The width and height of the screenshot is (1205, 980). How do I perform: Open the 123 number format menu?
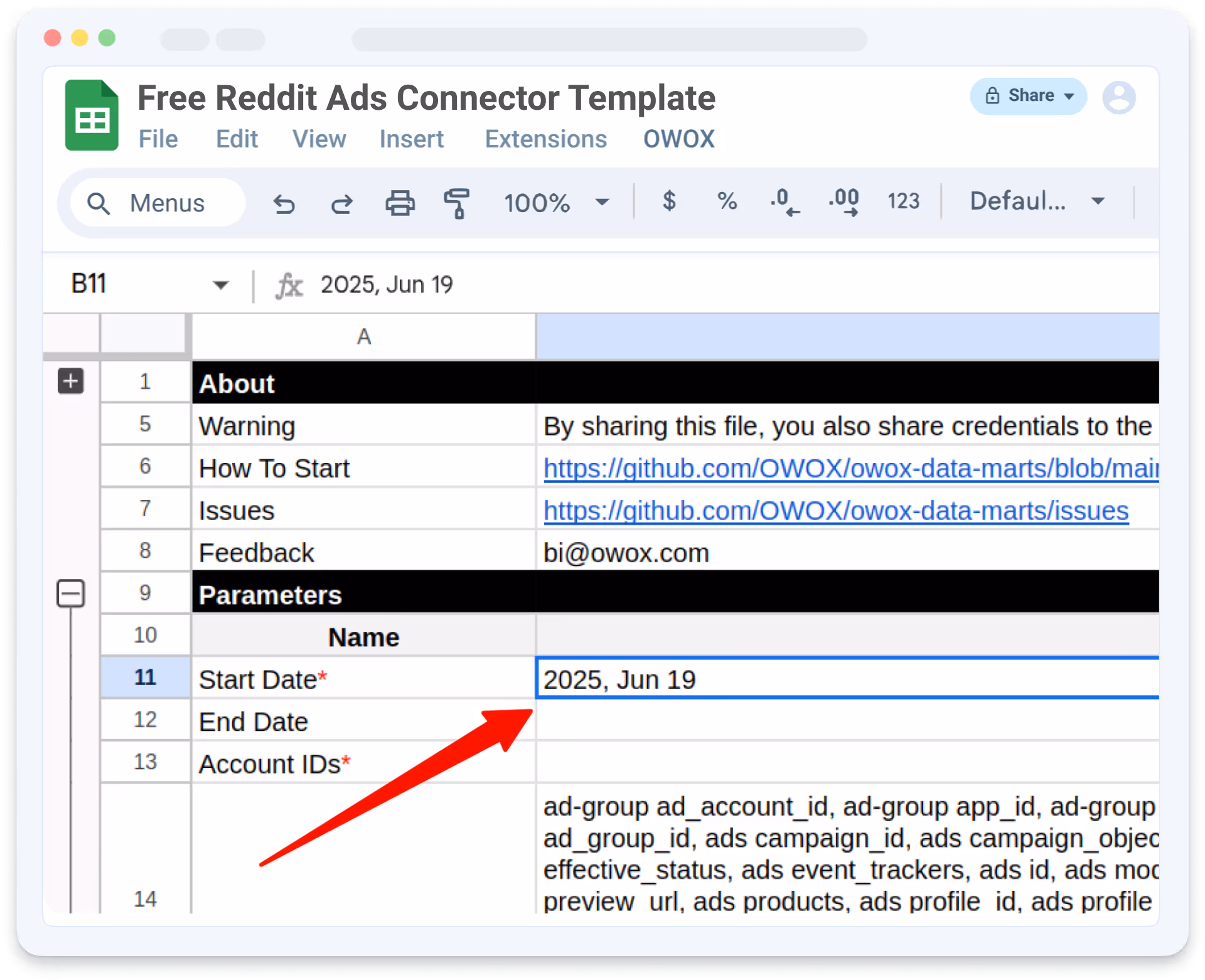(x=903, y=201)
